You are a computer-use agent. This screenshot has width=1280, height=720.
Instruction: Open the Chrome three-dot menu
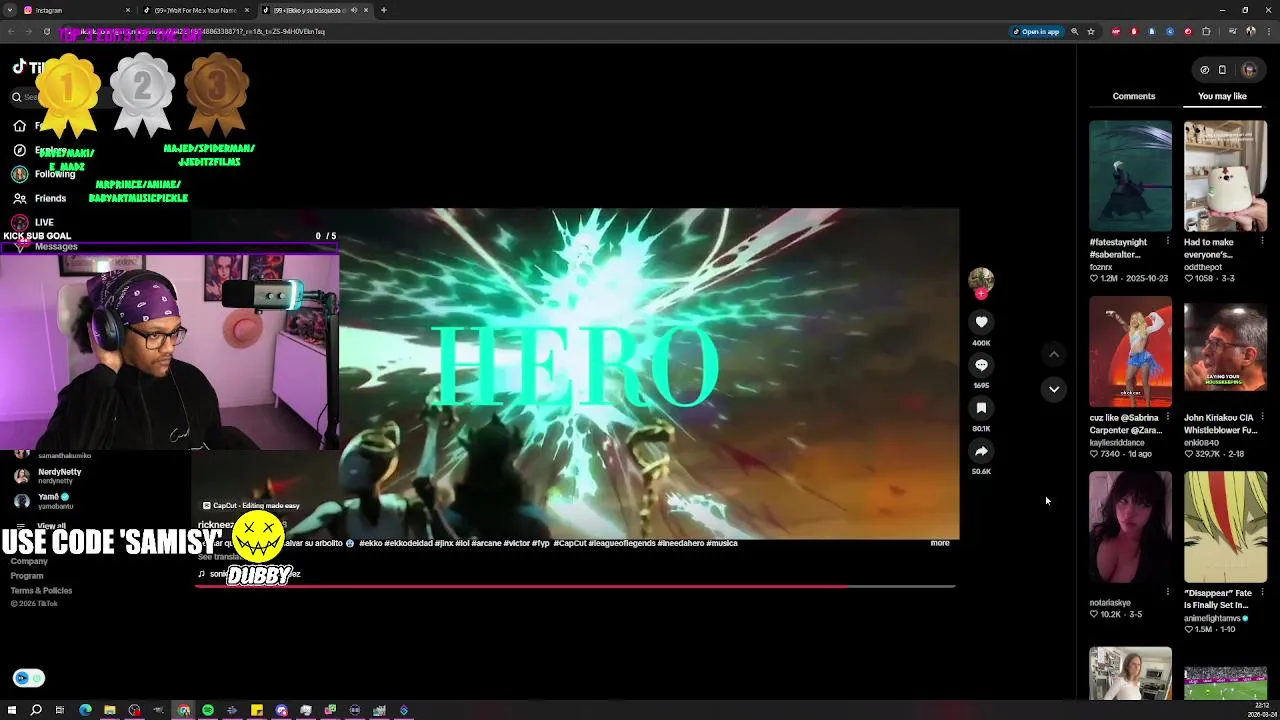click(x=1267, y=31)
